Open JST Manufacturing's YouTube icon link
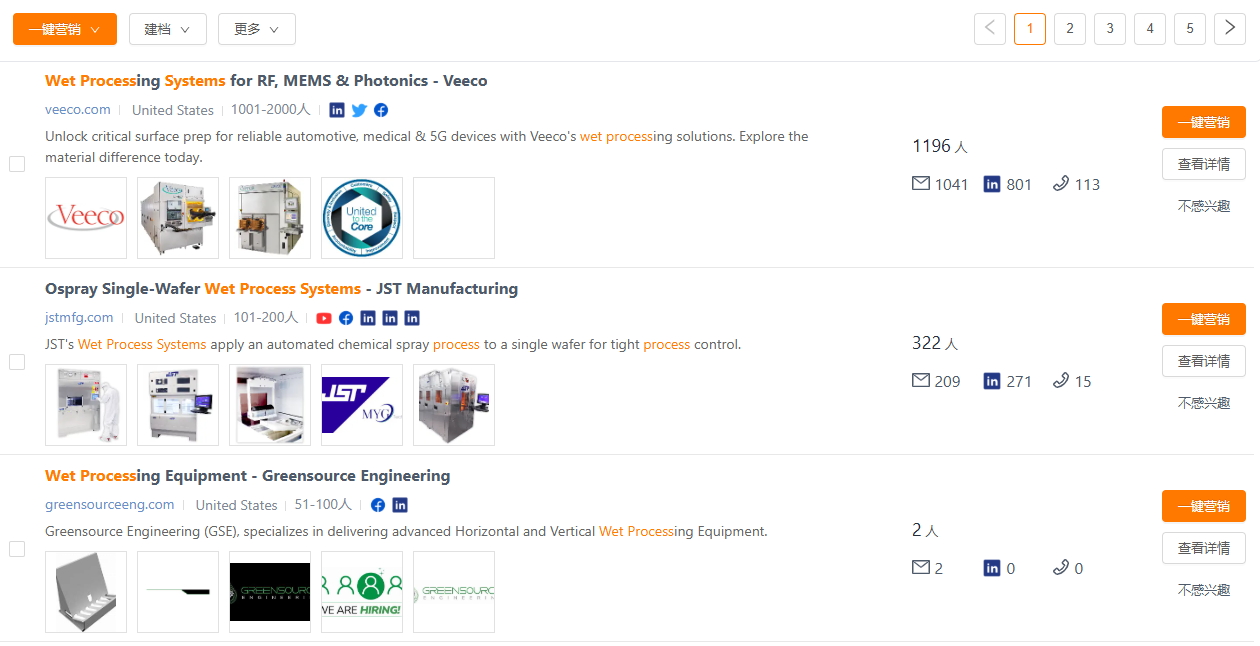Image resolution: width=1260 pixels, height=646 pixels. pyautogui.click(x=324, y=318)
